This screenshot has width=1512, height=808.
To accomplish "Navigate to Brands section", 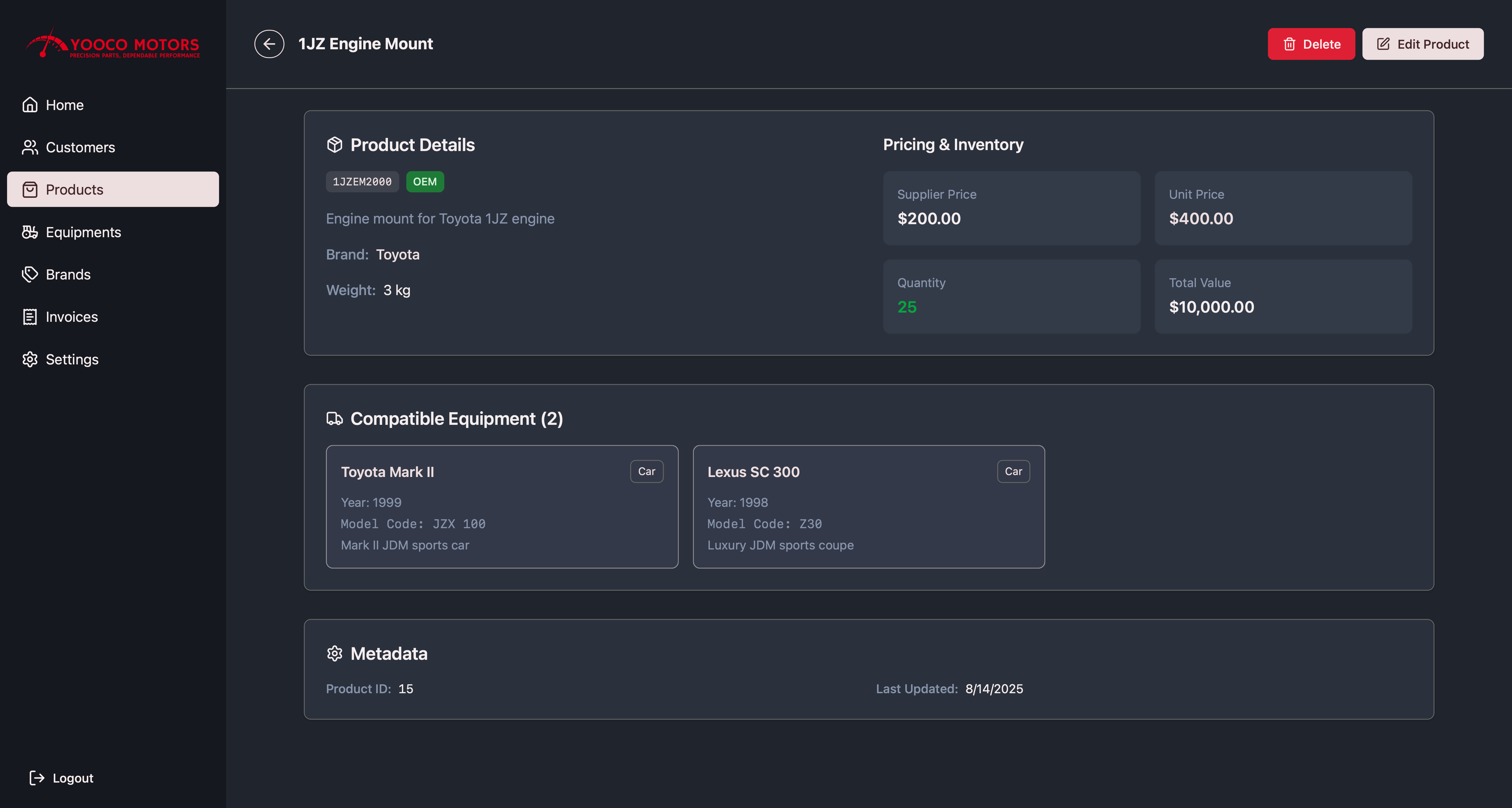I will [68, 275].
